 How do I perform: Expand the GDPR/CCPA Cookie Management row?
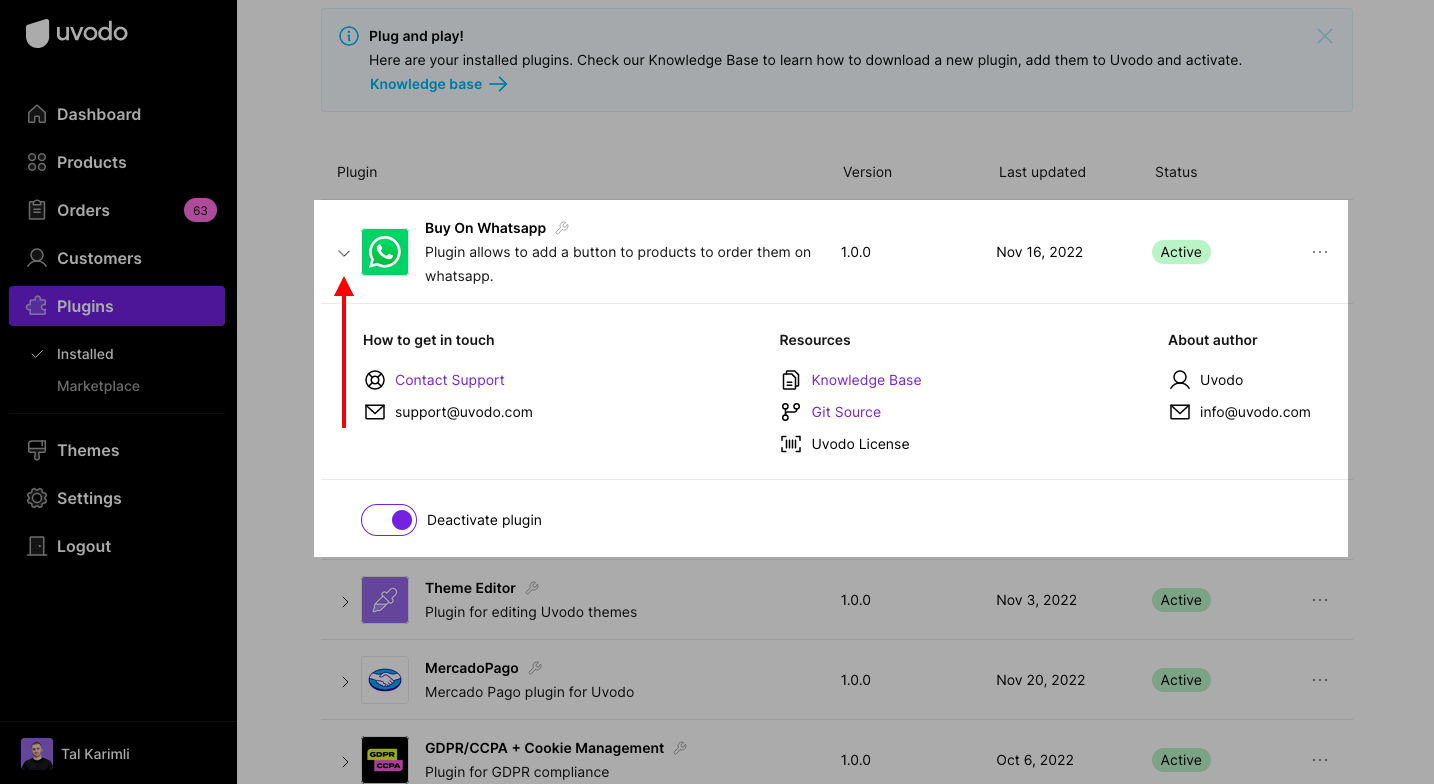pos(344,761)
